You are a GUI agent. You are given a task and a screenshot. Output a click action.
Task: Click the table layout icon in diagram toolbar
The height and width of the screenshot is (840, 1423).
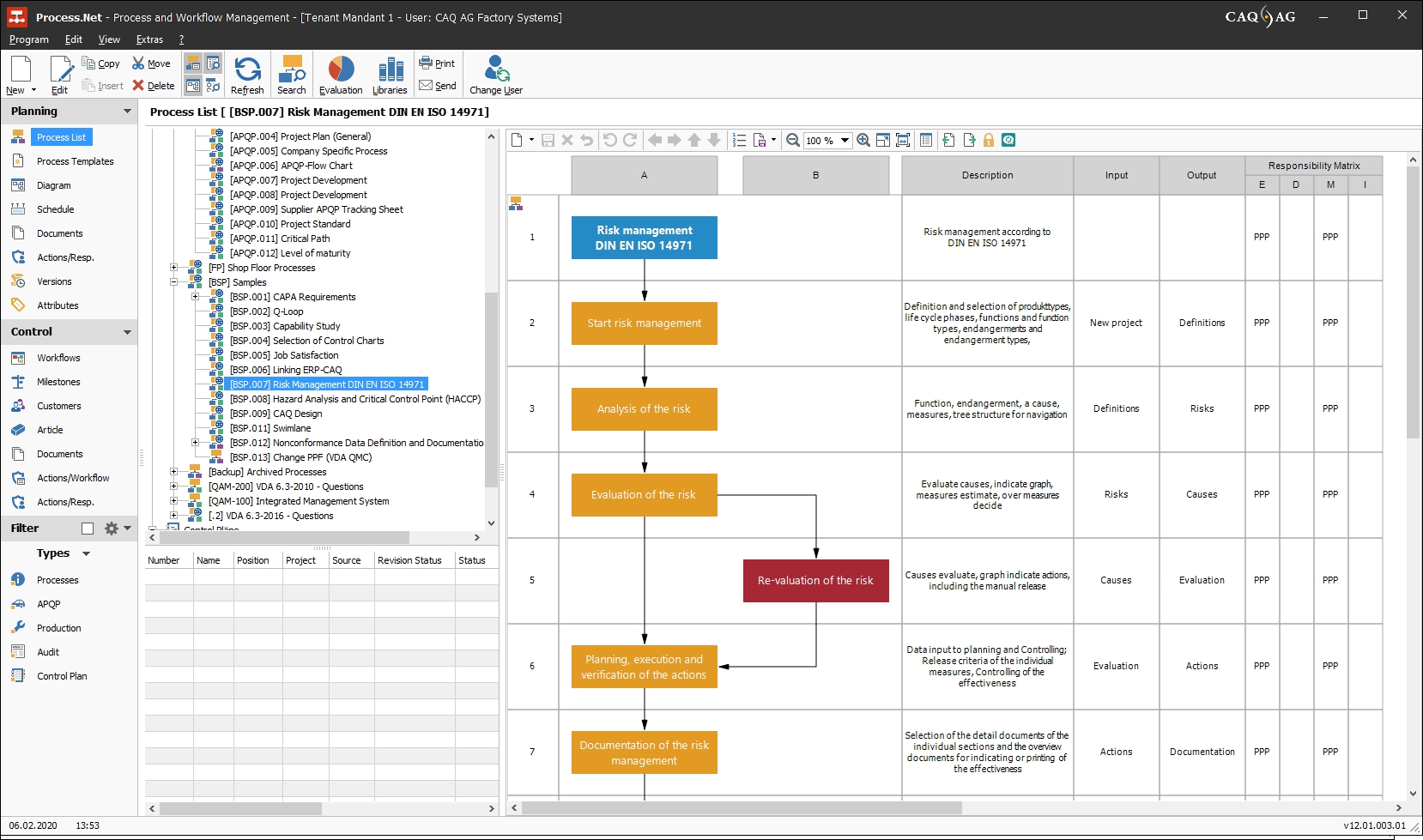(926, 140)
